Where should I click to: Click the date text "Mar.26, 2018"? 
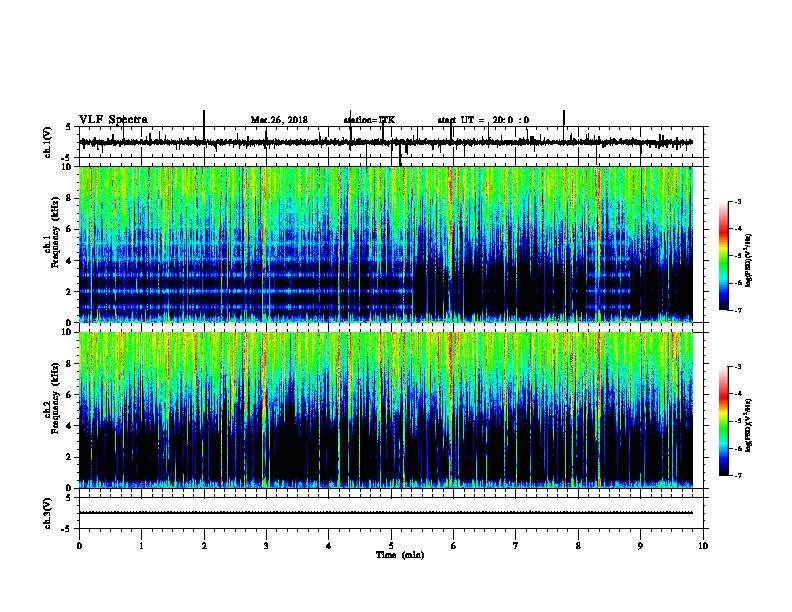click(279, 120)
